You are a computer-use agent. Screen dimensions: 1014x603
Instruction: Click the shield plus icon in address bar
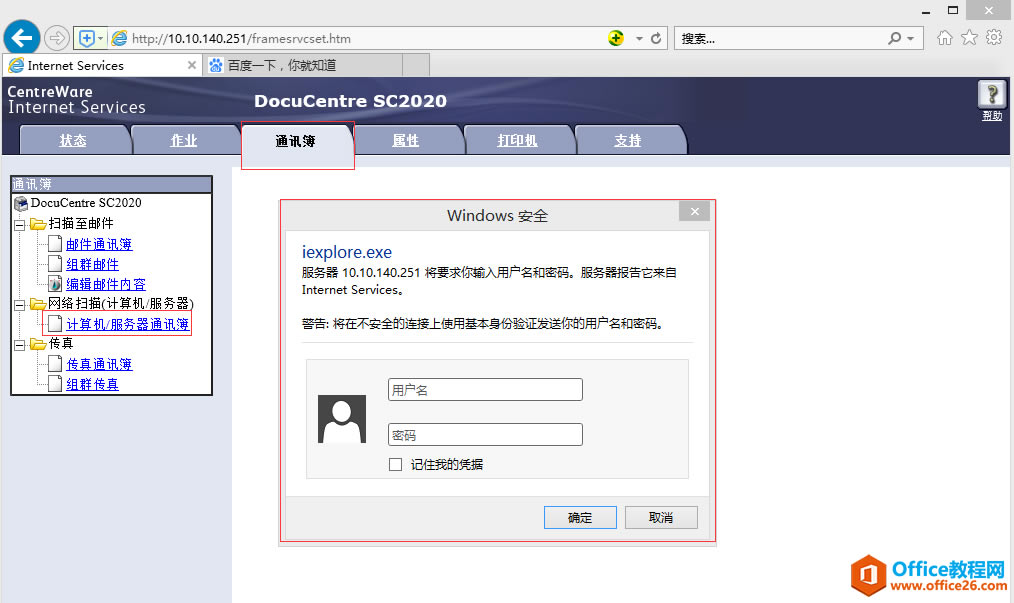point(87,38)
